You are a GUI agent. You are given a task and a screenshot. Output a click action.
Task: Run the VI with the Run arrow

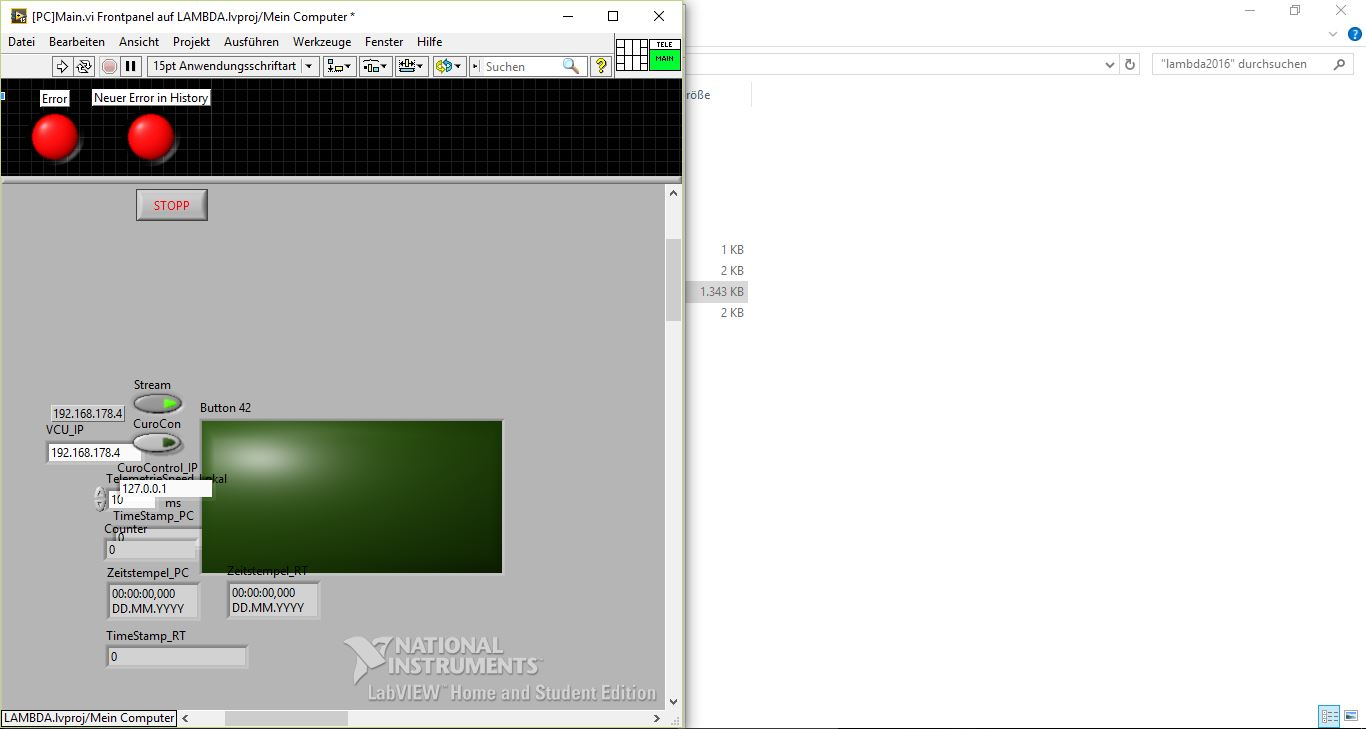[62, 66]
